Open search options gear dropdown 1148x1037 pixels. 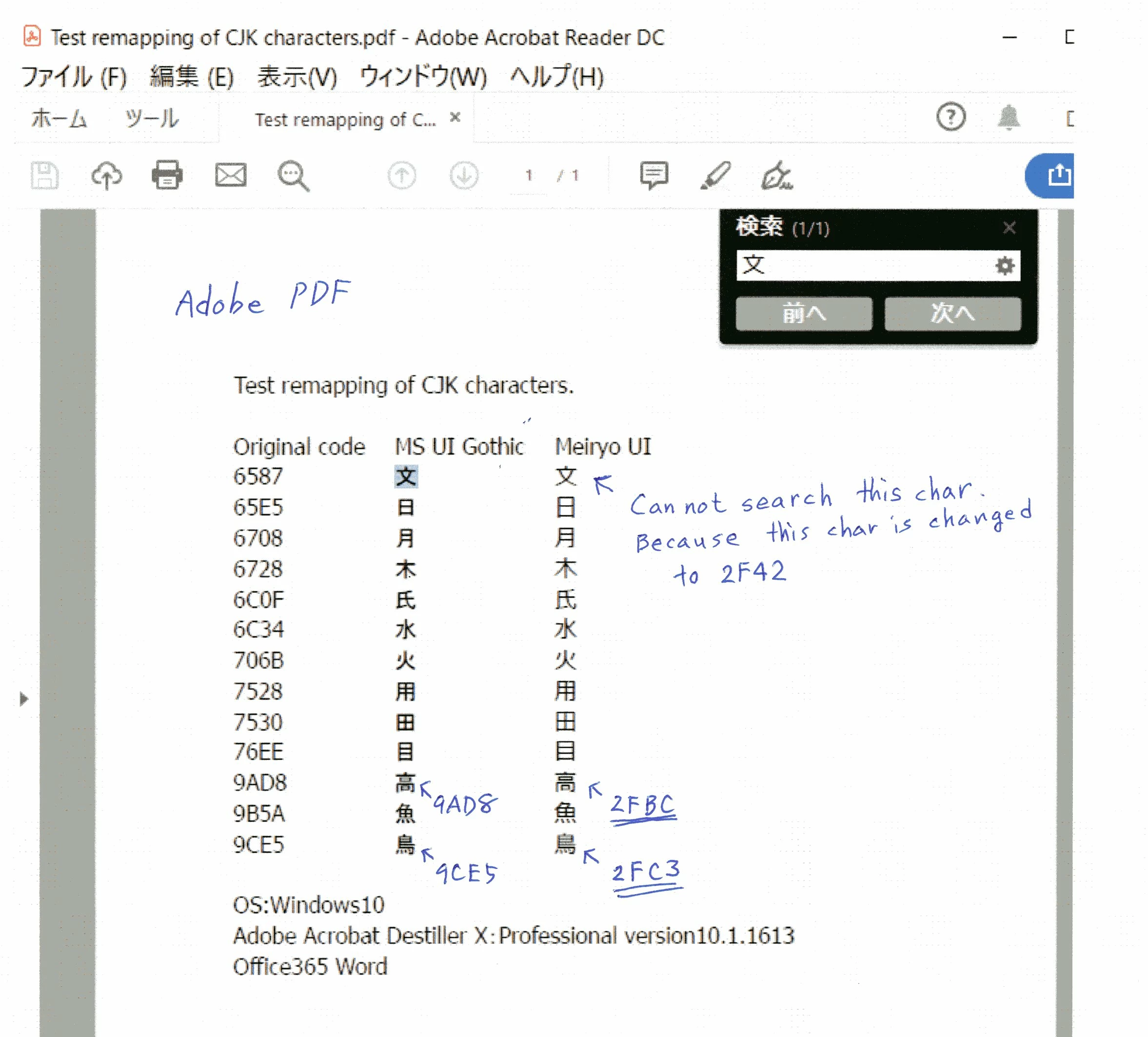click(1005, 265)
